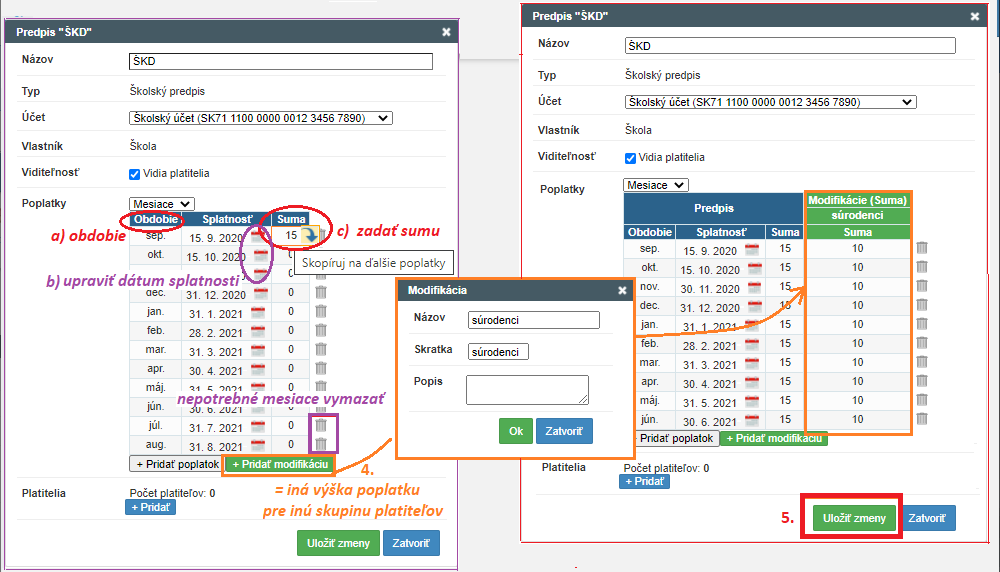The height and width of the screenshot is (572, 1000).
Task: Delete the júl. fee row with trash icon
Action: coord(321,425)
